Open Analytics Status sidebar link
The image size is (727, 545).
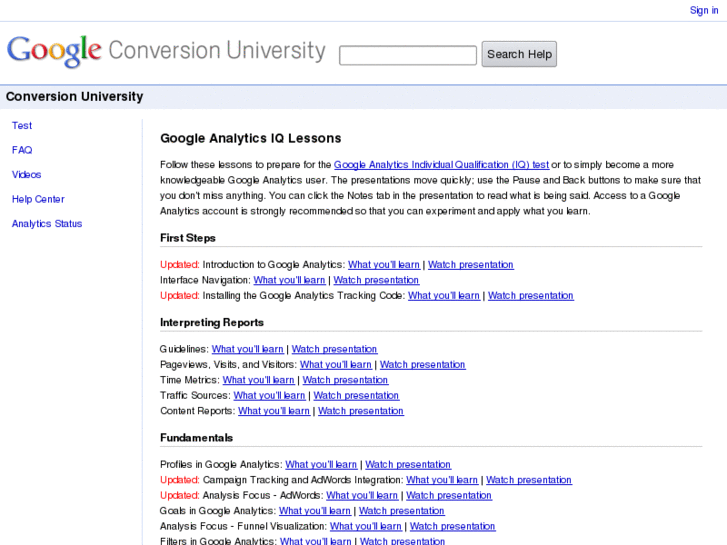47,224
